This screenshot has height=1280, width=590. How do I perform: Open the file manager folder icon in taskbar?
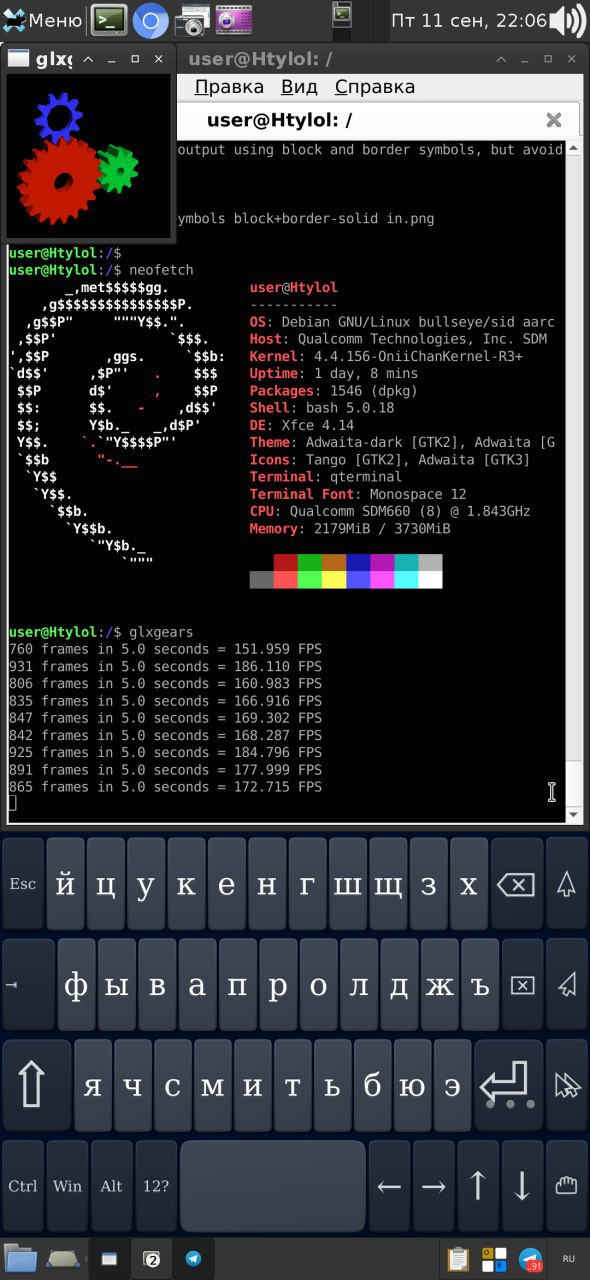(20, 1258)
